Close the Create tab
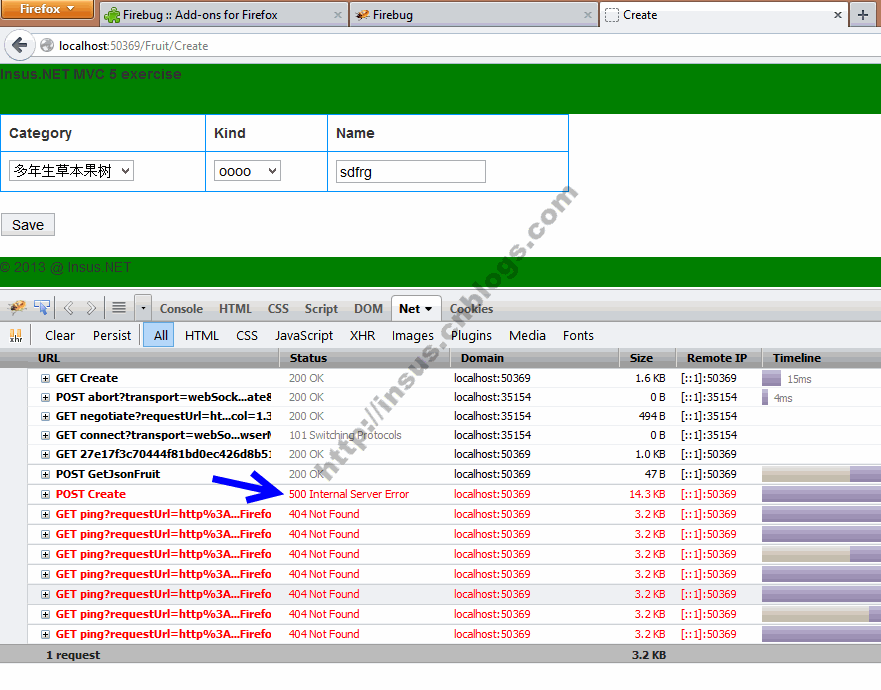This screenshot has height=690, width=881. (838, 15)
